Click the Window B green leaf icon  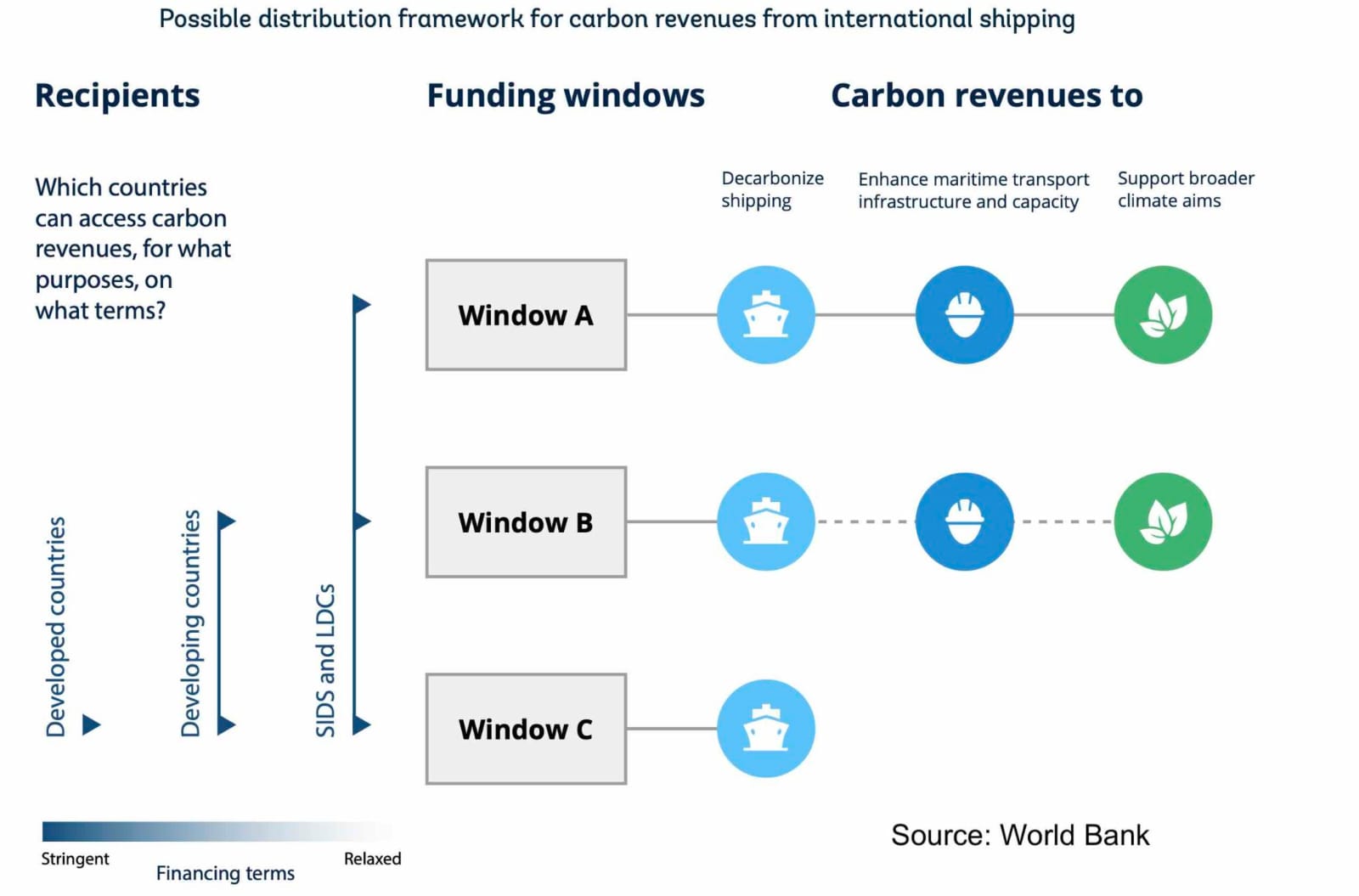click(1163, 521)
